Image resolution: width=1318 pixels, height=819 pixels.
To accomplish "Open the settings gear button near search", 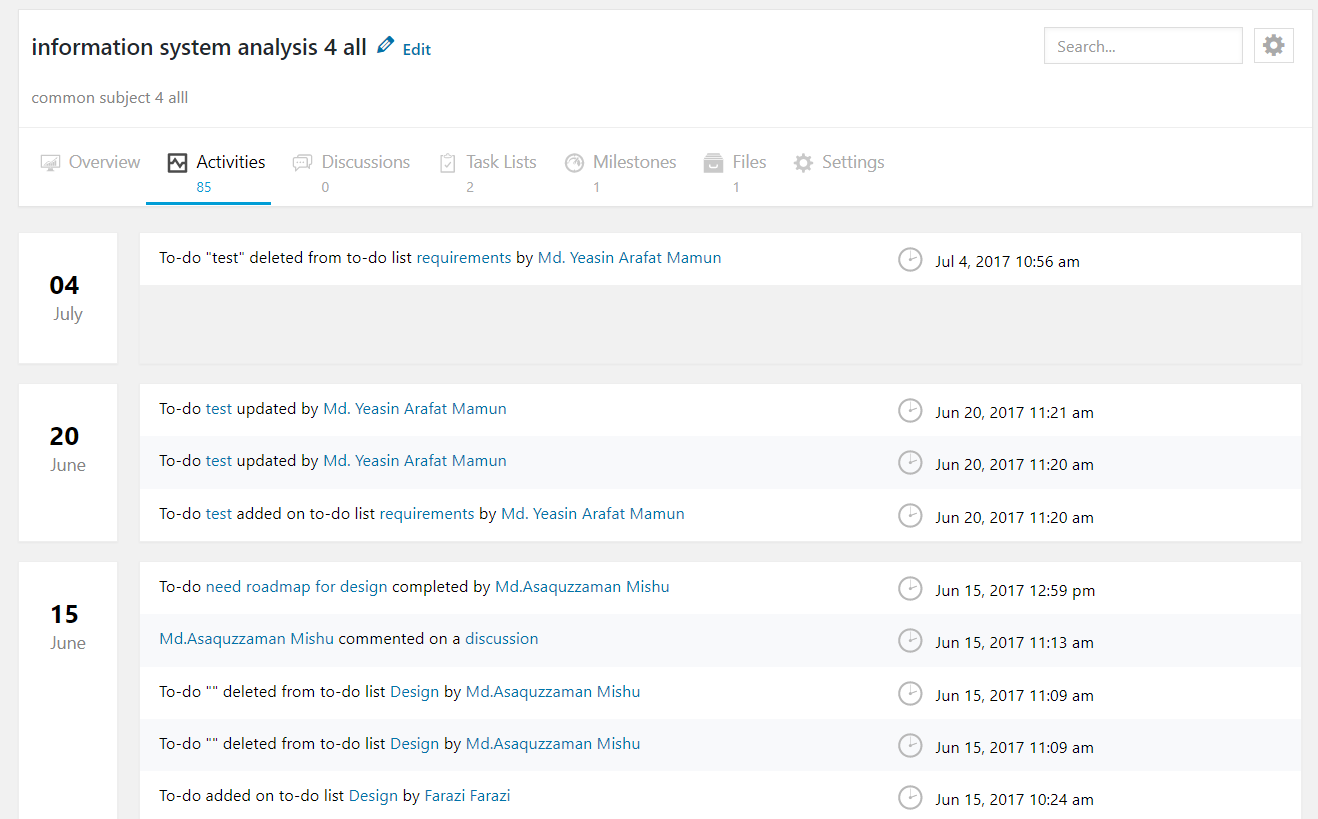I will [1274, 45].
